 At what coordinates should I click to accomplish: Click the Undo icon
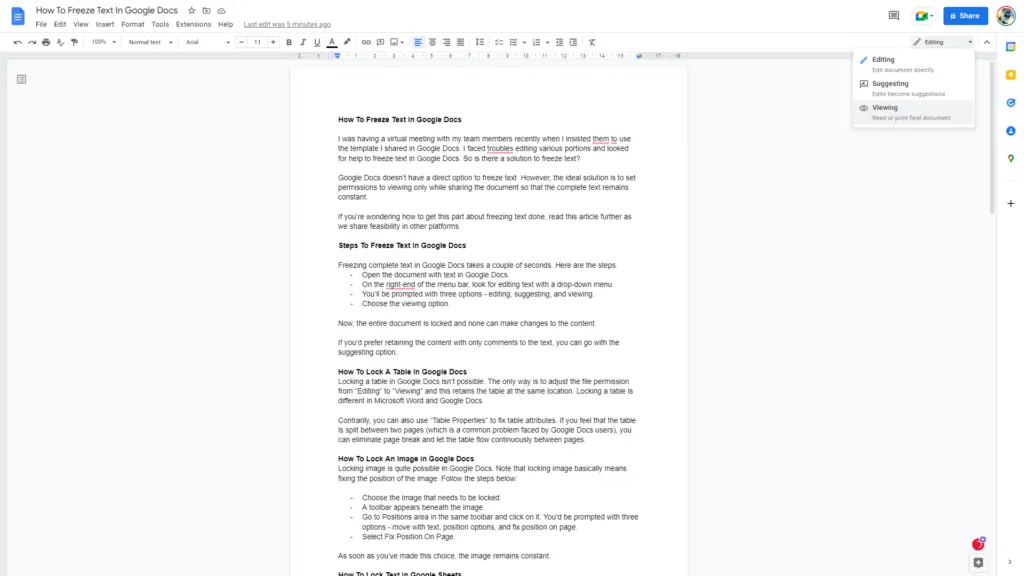coord(18,42)
